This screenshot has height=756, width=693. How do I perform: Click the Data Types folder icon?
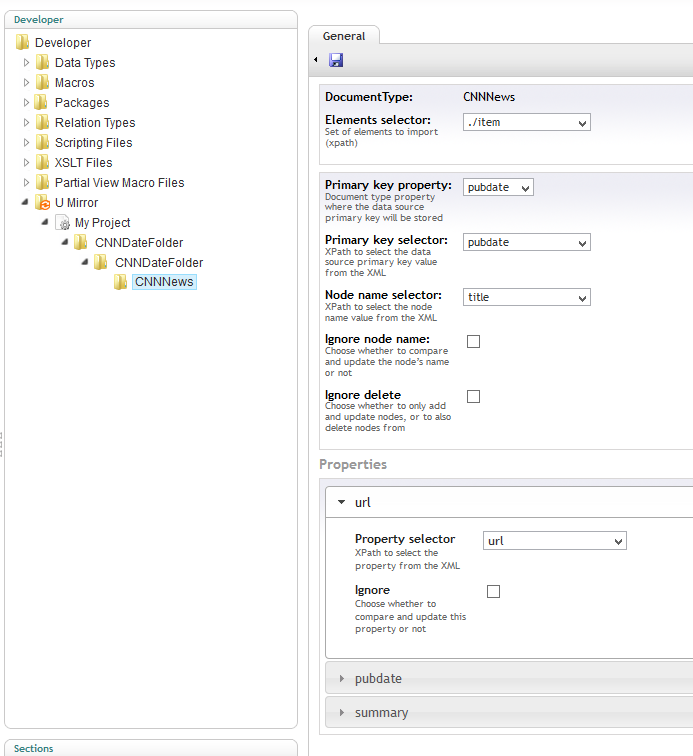[42, 63]
